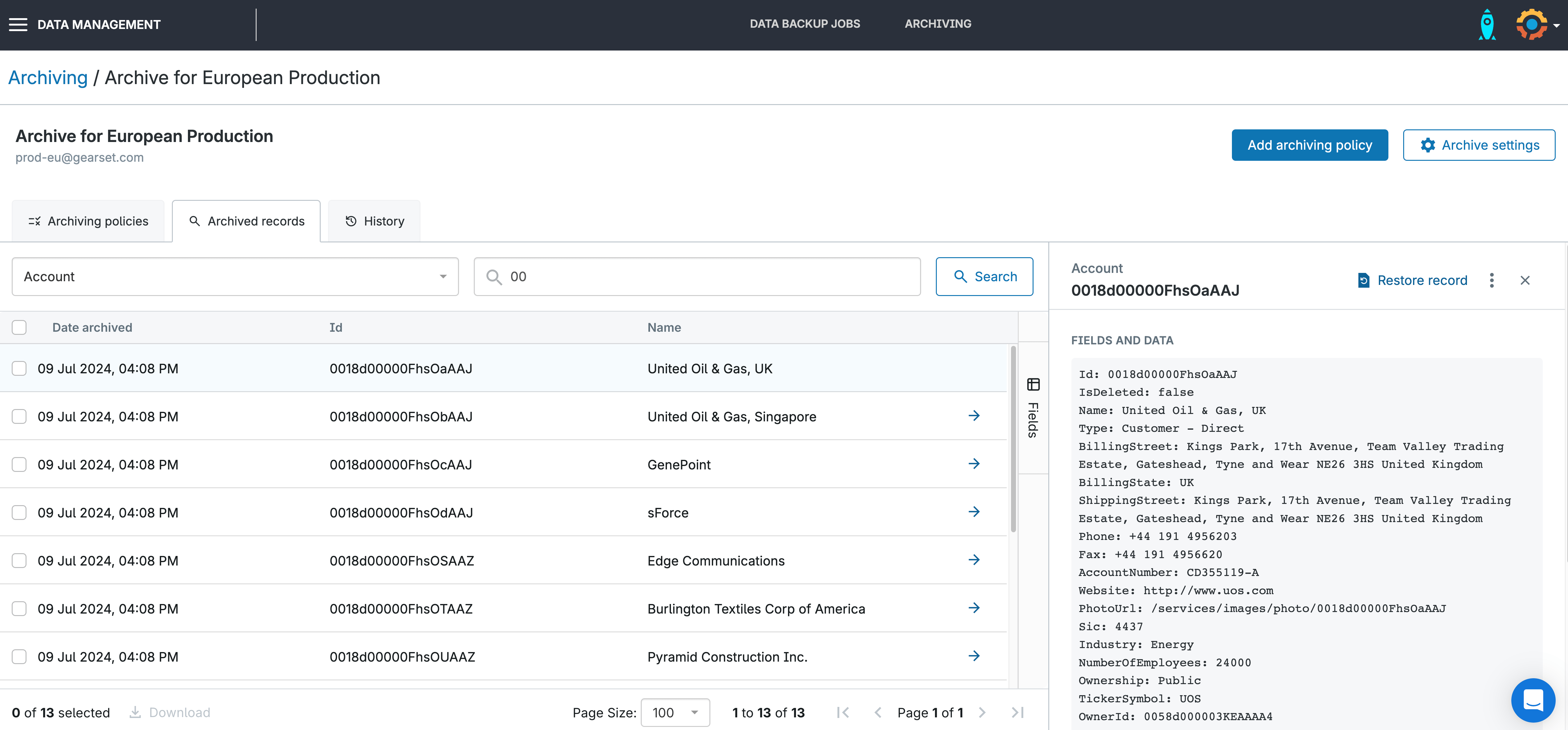Image resolution: width=1568 pixels, height=730 pixels.
Task: Switch to the Archiving policies tab
Action: [88, 221]
